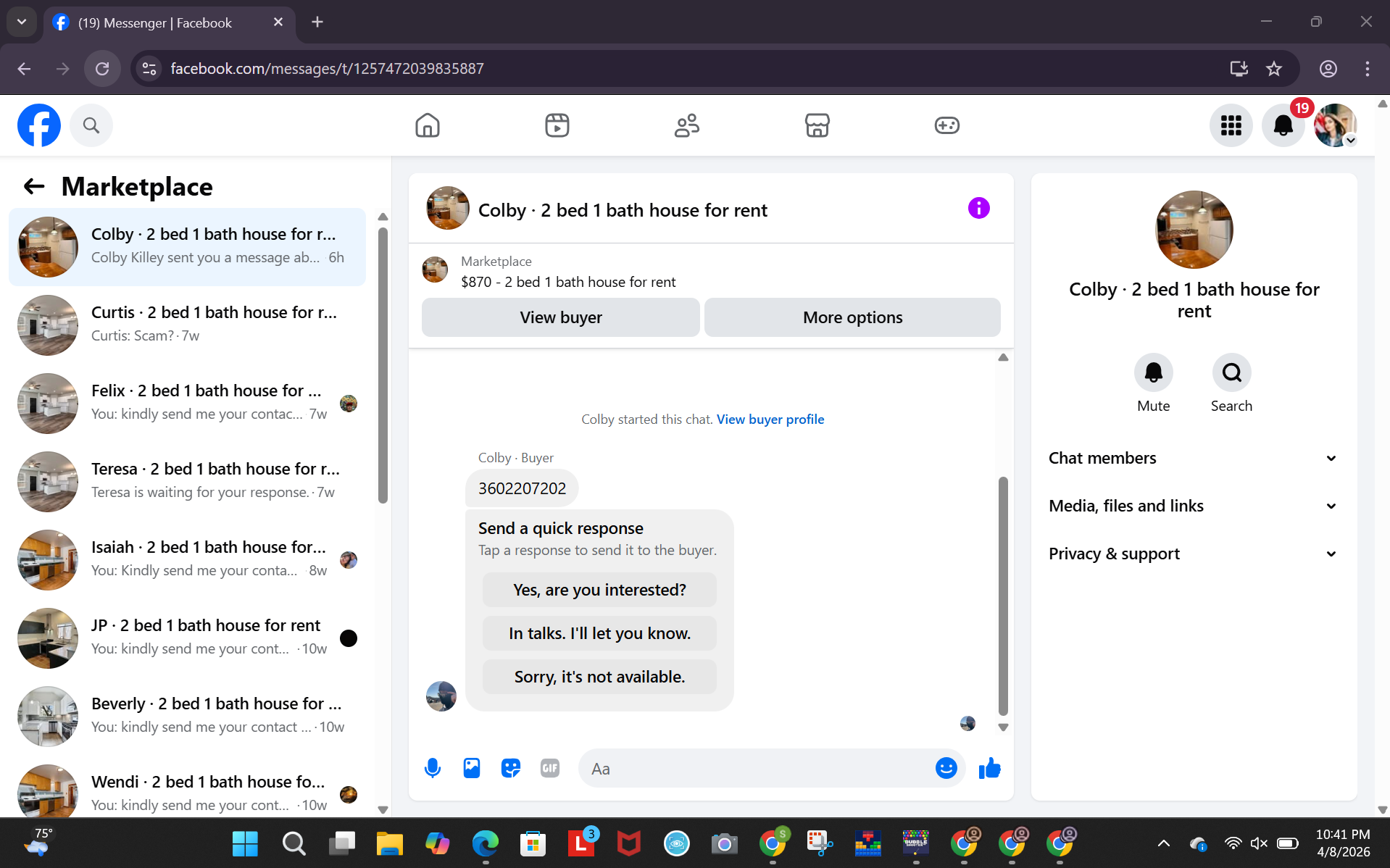Image resolution: width=1390 pixels, height=868 pixels.
Task: View site information icon in address bar
Action: [149, 69]
